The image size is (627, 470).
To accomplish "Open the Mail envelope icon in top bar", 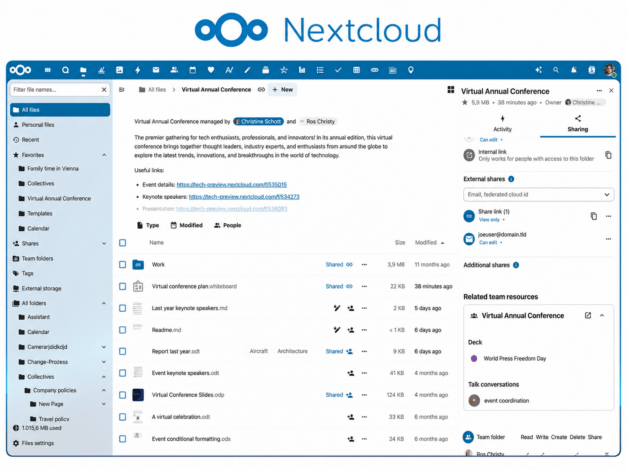I will point(156,70).
